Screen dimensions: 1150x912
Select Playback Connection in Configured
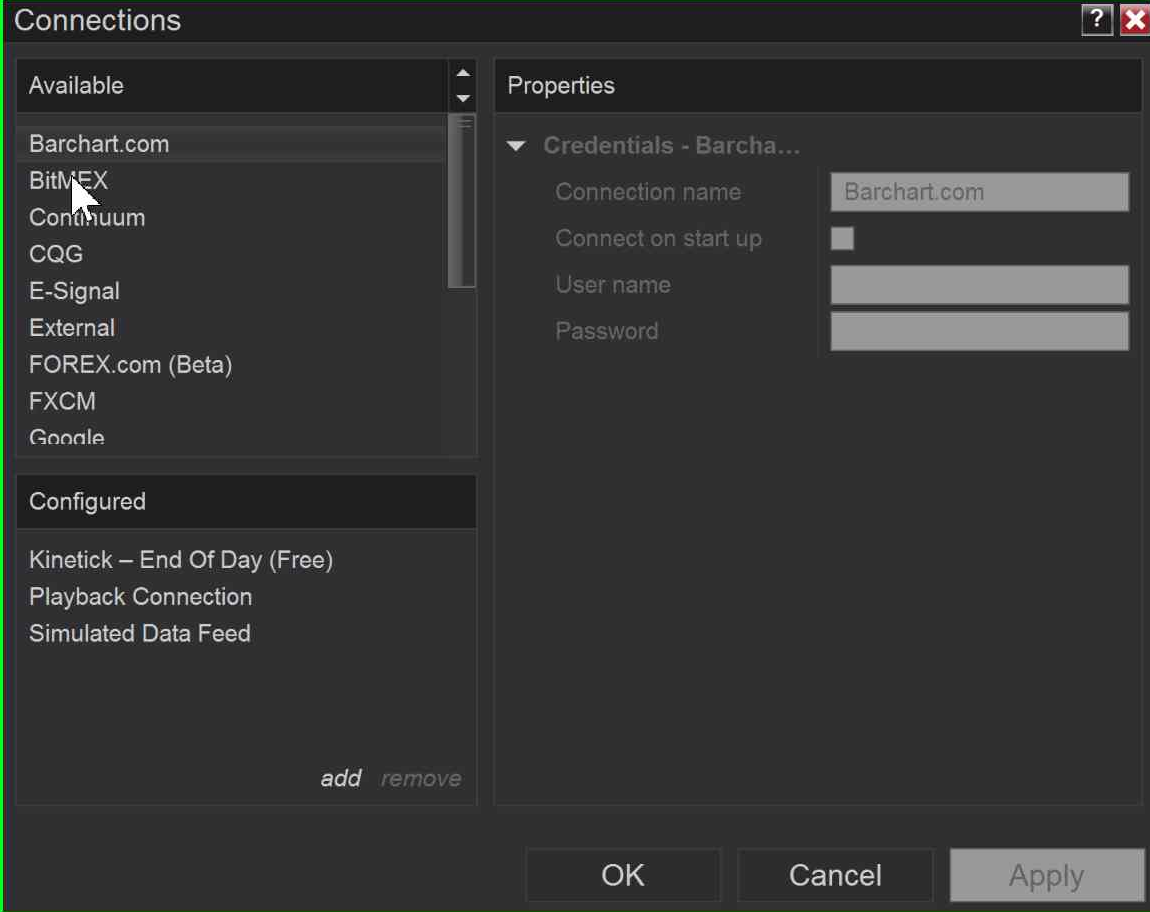coord(246,597)
